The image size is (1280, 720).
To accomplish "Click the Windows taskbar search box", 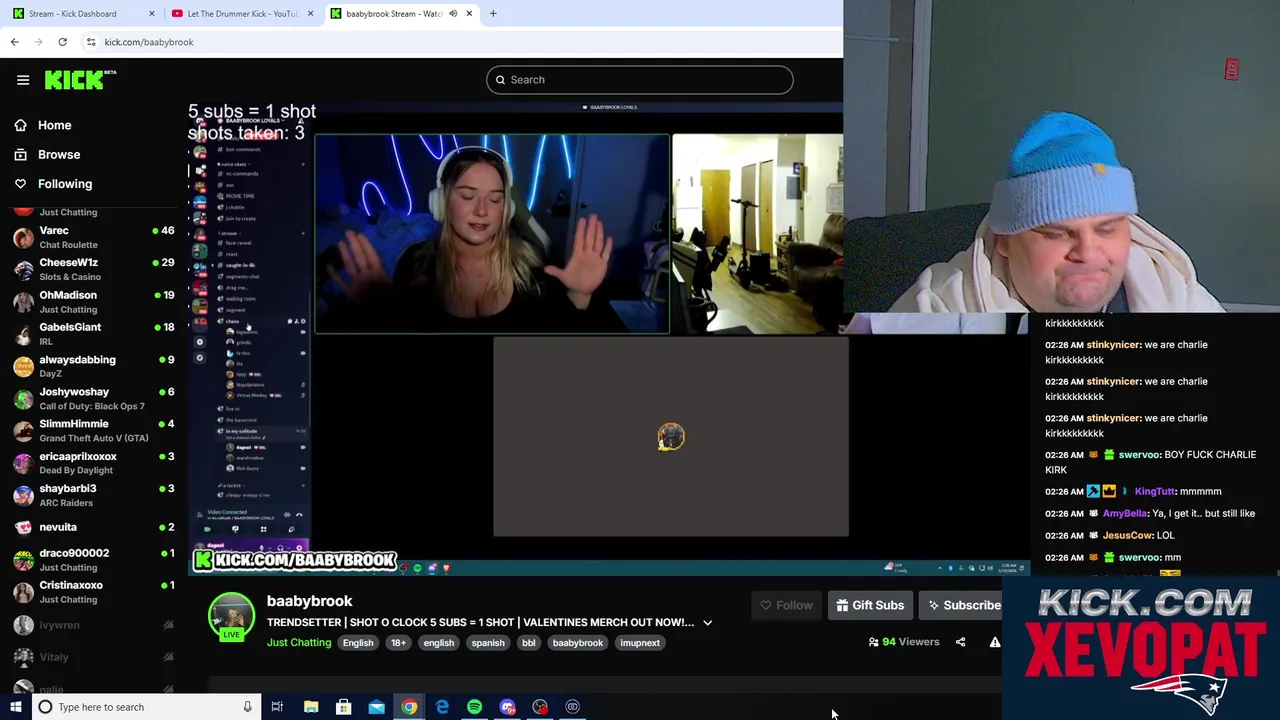I will click(x=146, y=707).
